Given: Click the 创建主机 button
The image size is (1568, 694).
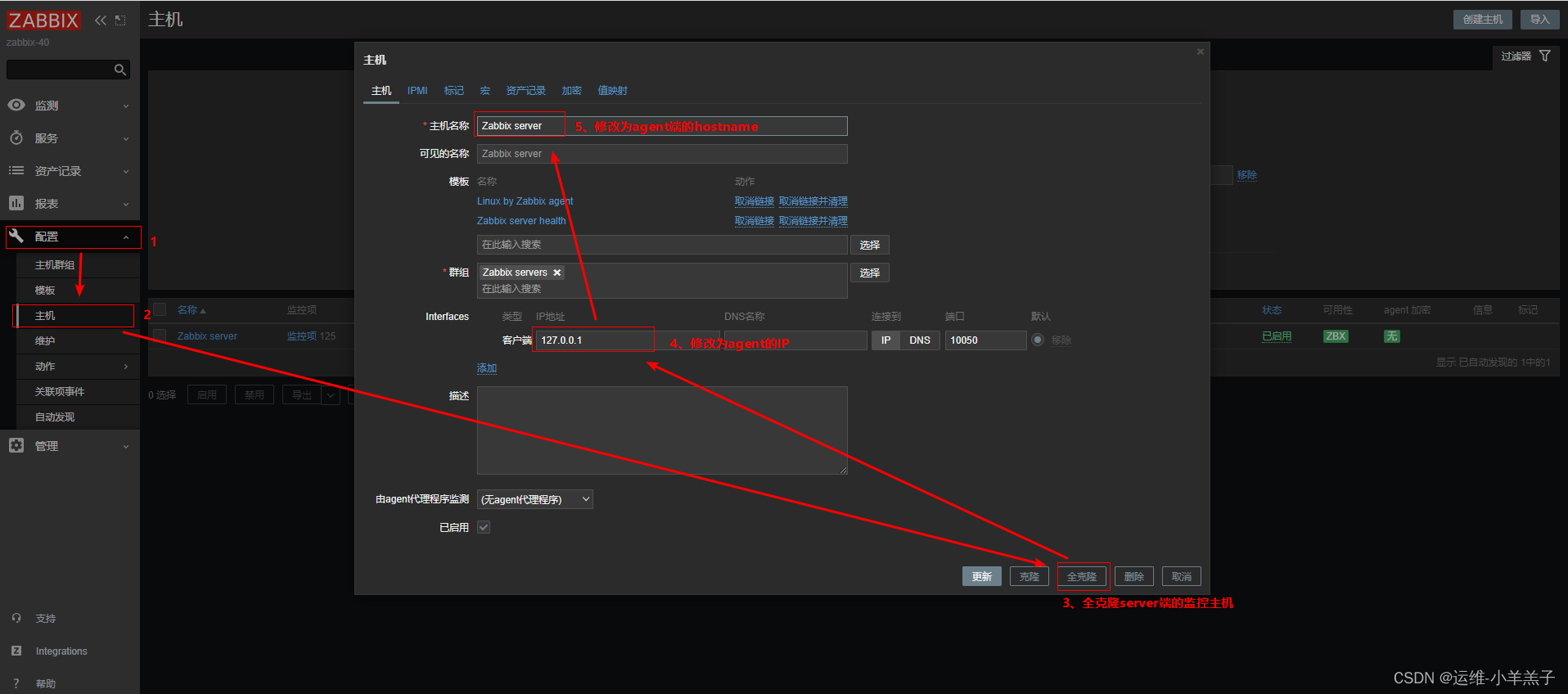Looking at the screenshot, I should 1483,20.
